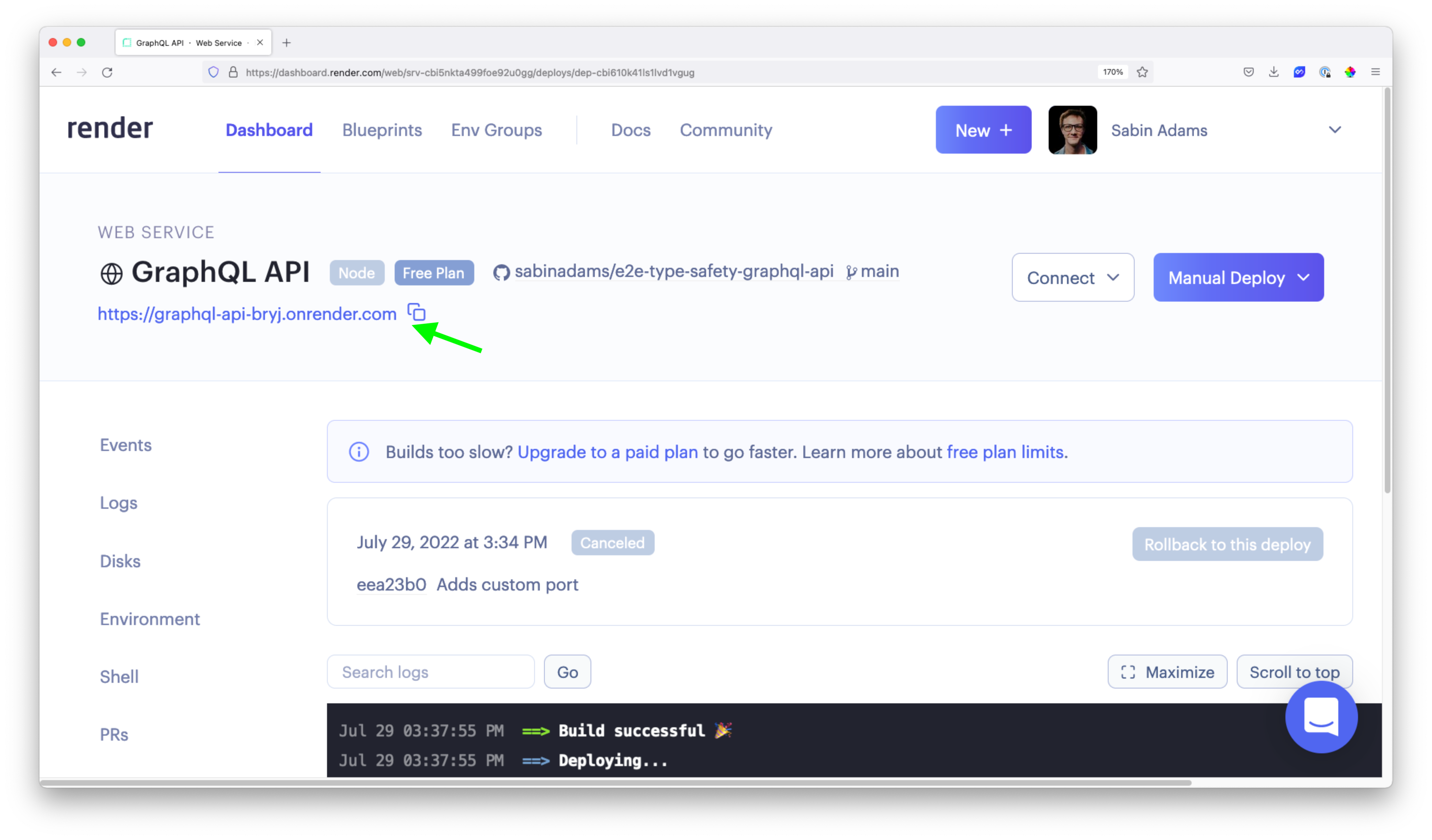Open the sabinadams GitHub repo link
The width and height of the screenshot is (1432, 840).
tap(673, 272)
